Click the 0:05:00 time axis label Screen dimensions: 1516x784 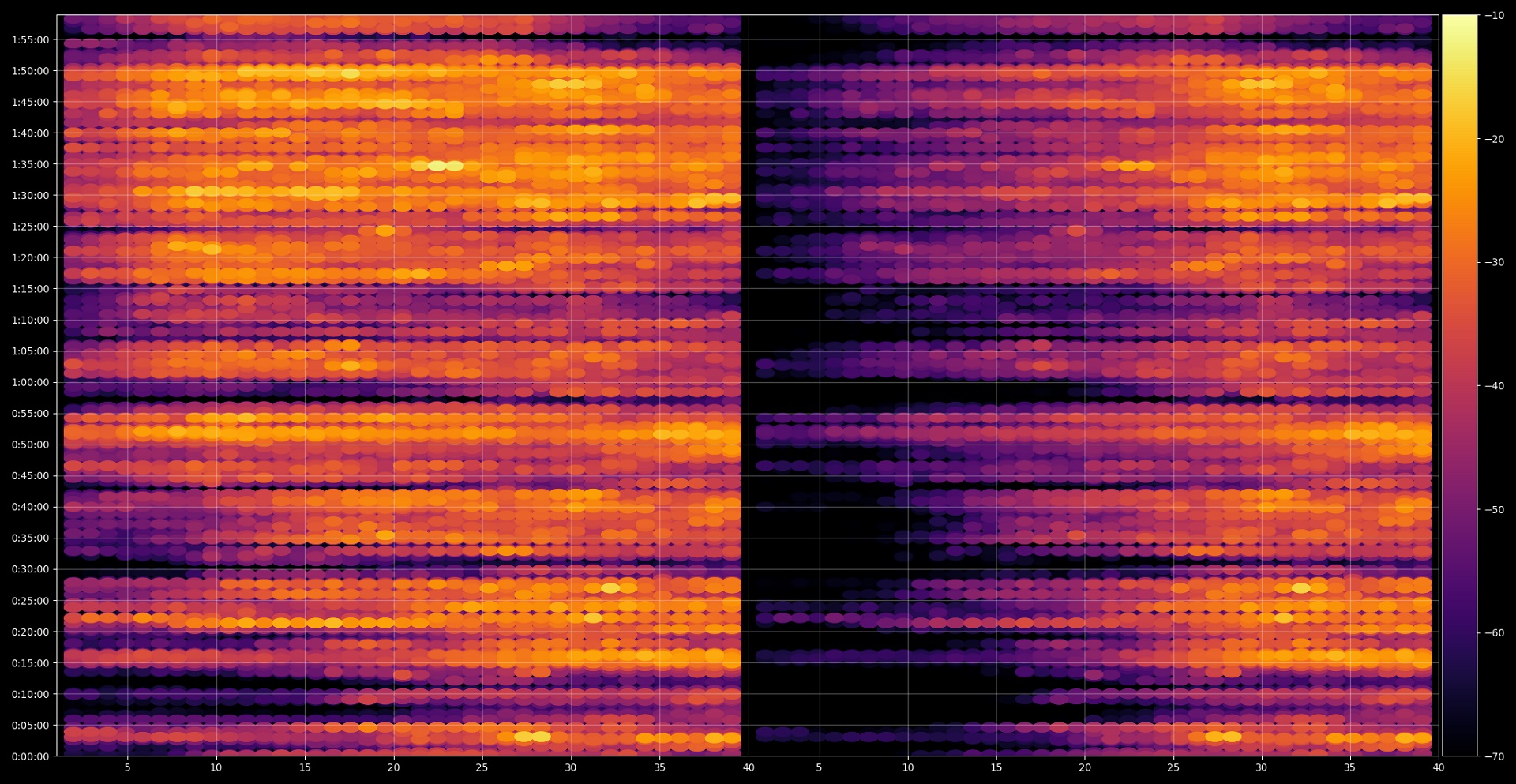[30, 726]
